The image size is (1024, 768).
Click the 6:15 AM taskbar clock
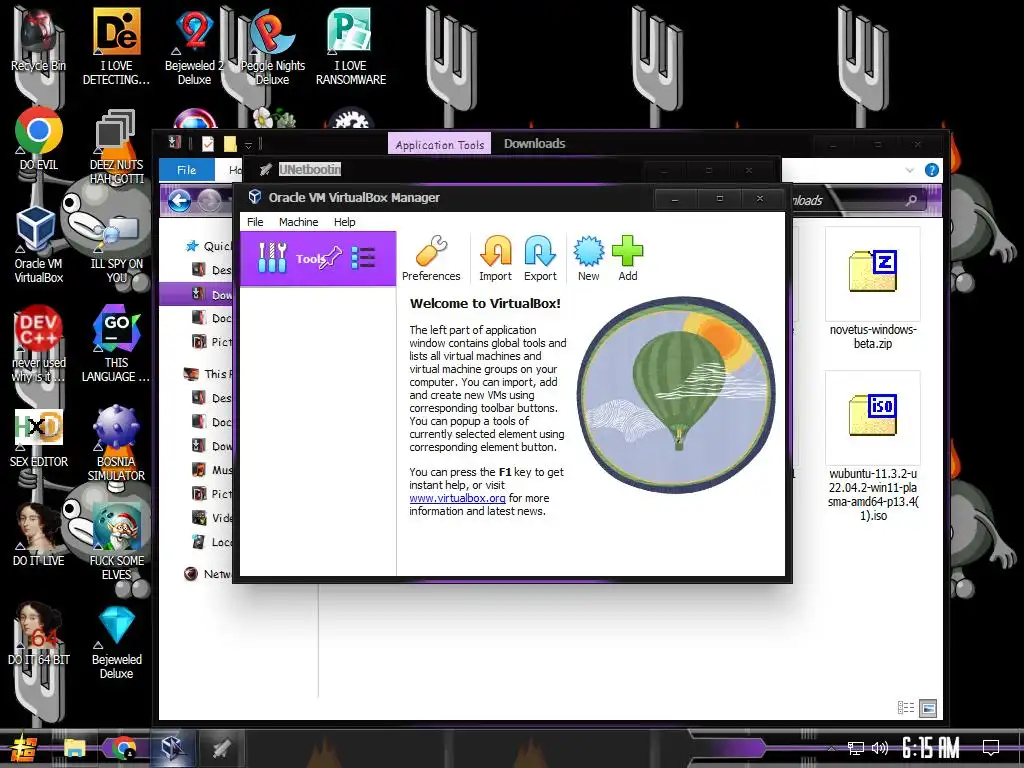coord(931,748)
